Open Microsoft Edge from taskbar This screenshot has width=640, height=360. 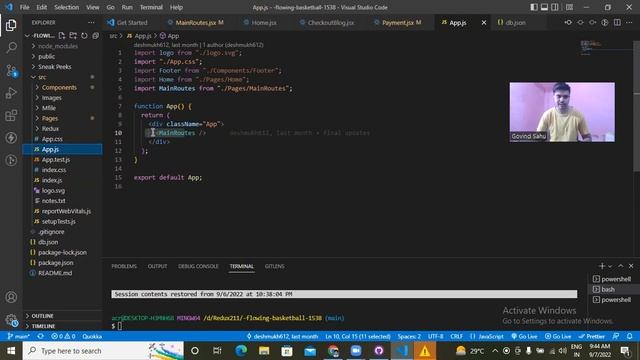(x=241, y=351)
